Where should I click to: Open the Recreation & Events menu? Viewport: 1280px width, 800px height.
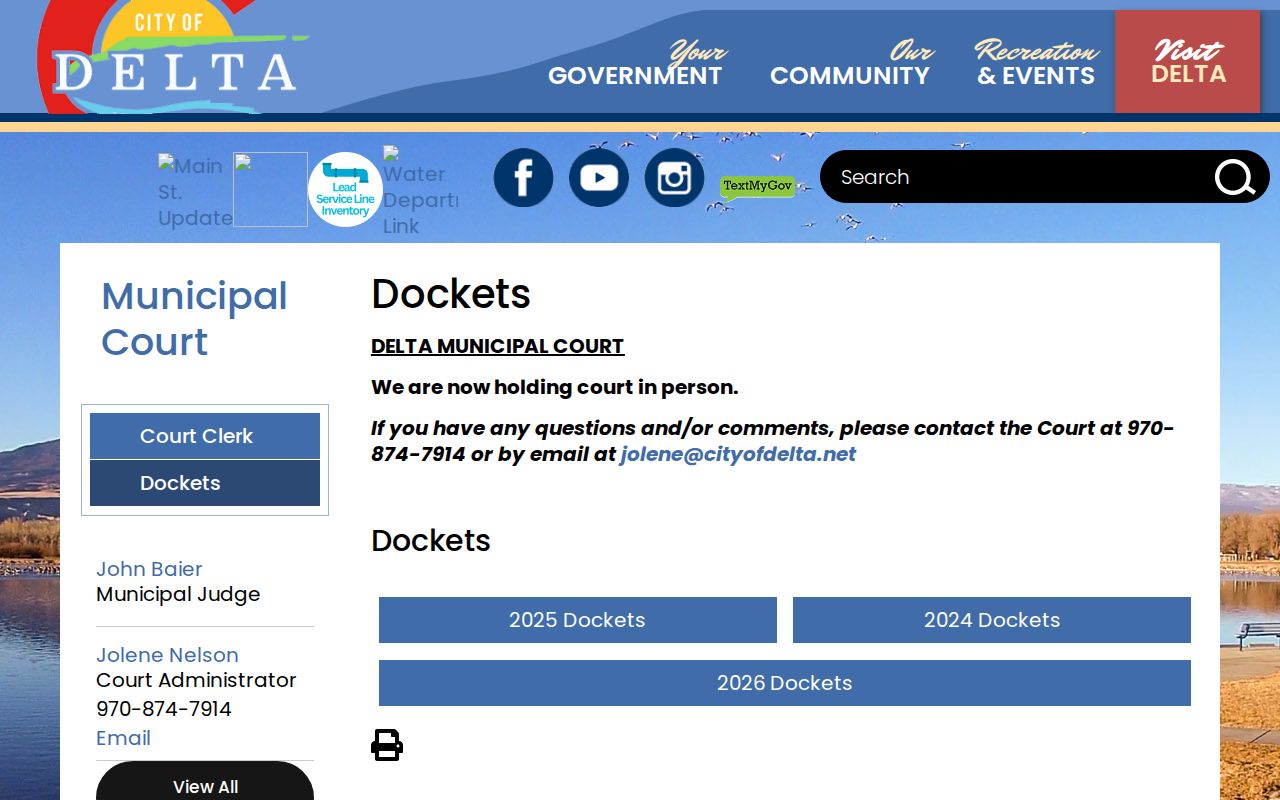[x=1036, y=64]
